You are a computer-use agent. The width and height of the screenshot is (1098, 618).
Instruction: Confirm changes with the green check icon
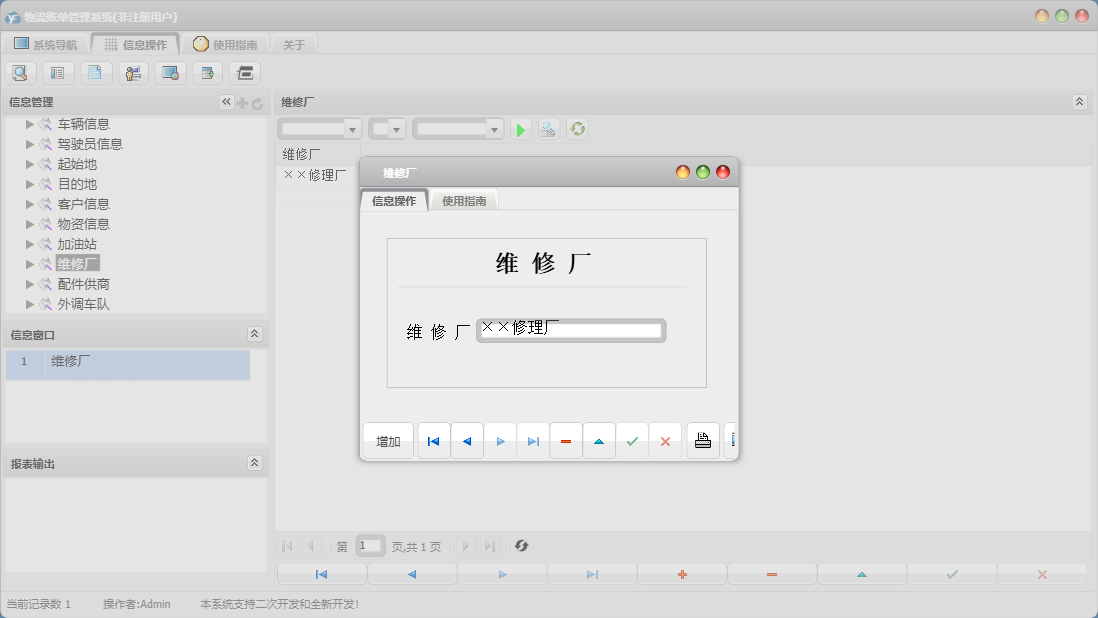[632, 440]
